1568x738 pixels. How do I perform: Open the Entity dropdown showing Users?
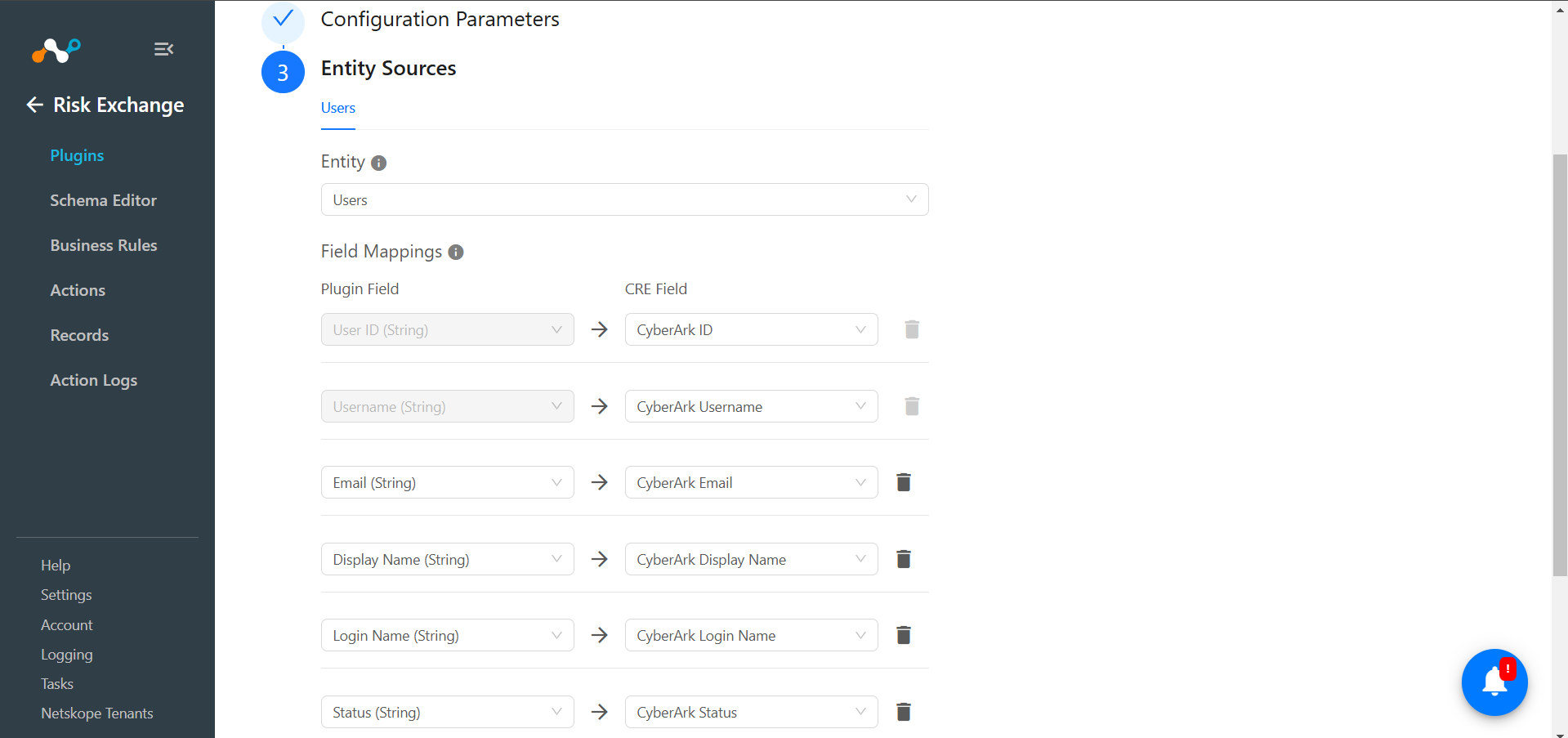[x=624, y=199]
